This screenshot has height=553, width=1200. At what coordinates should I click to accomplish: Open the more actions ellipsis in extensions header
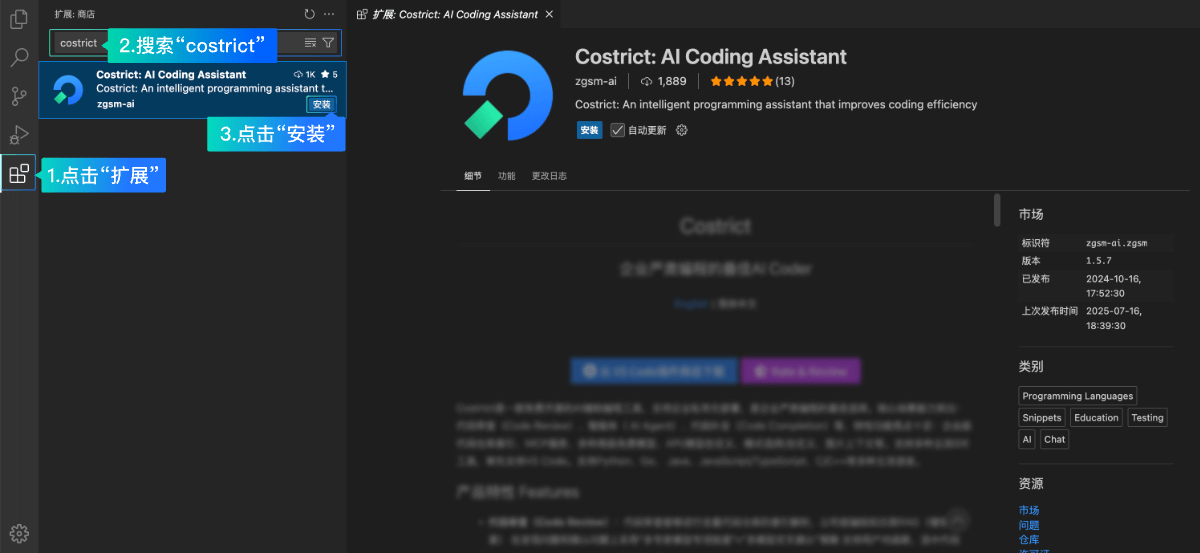(329, 14)
